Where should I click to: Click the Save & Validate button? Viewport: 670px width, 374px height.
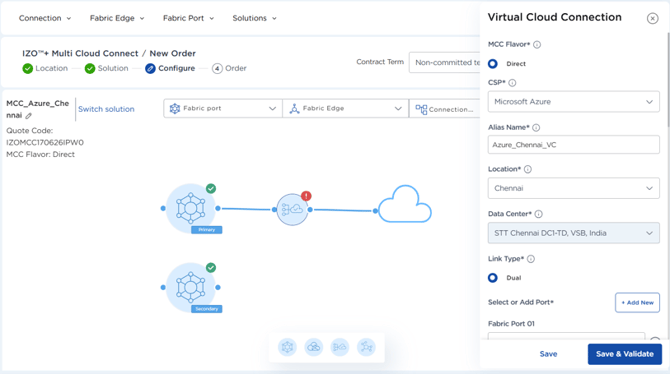click(x=625, y=354)
